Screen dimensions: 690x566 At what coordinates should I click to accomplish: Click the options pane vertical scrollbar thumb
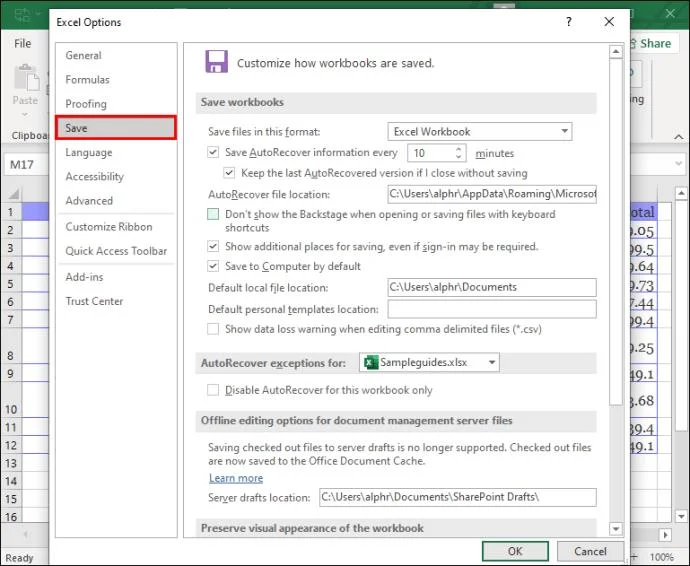[x=616, y=231]
